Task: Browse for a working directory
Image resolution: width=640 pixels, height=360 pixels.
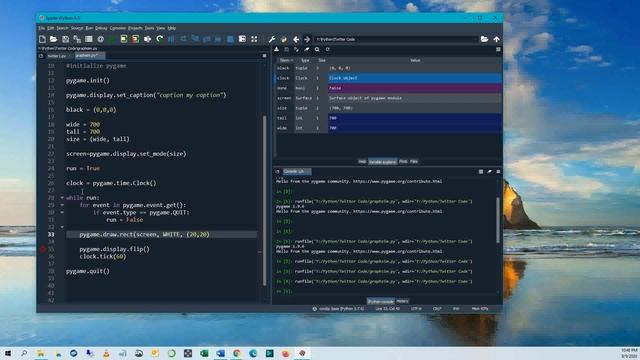Action: (484, 39)
